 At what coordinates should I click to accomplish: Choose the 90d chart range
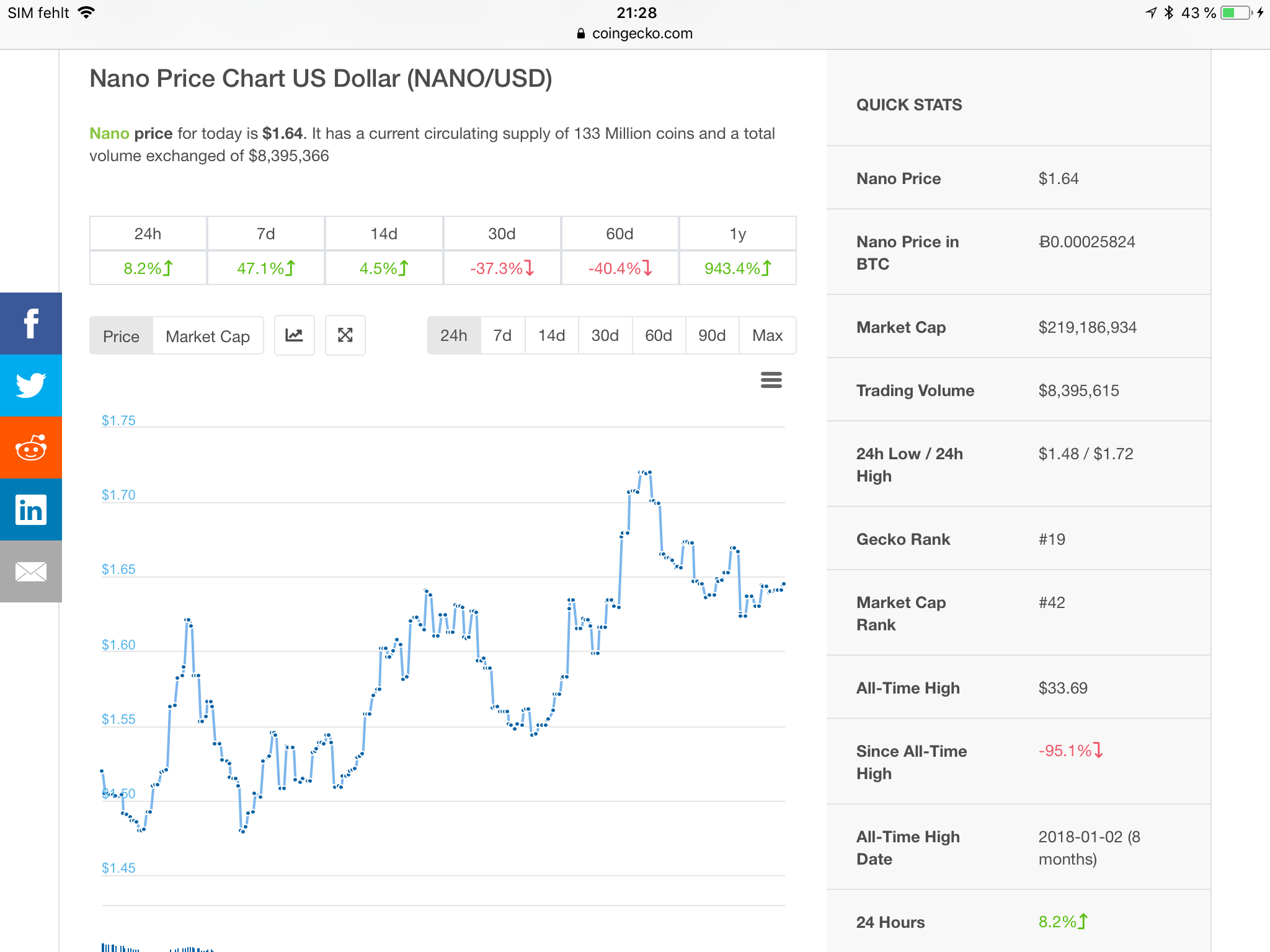712,335
